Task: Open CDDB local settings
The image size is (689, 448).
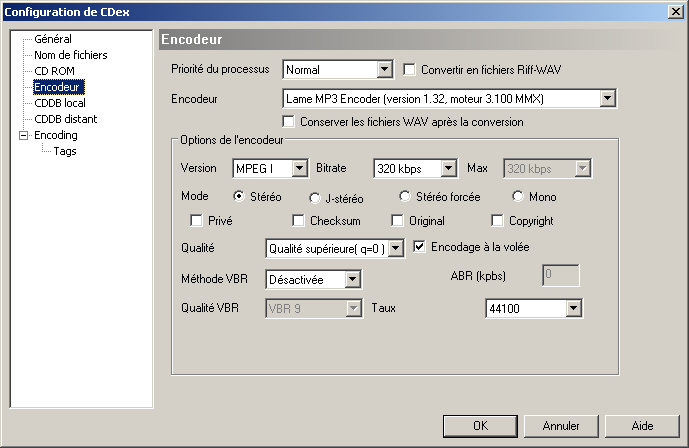Action: point(60,103)
